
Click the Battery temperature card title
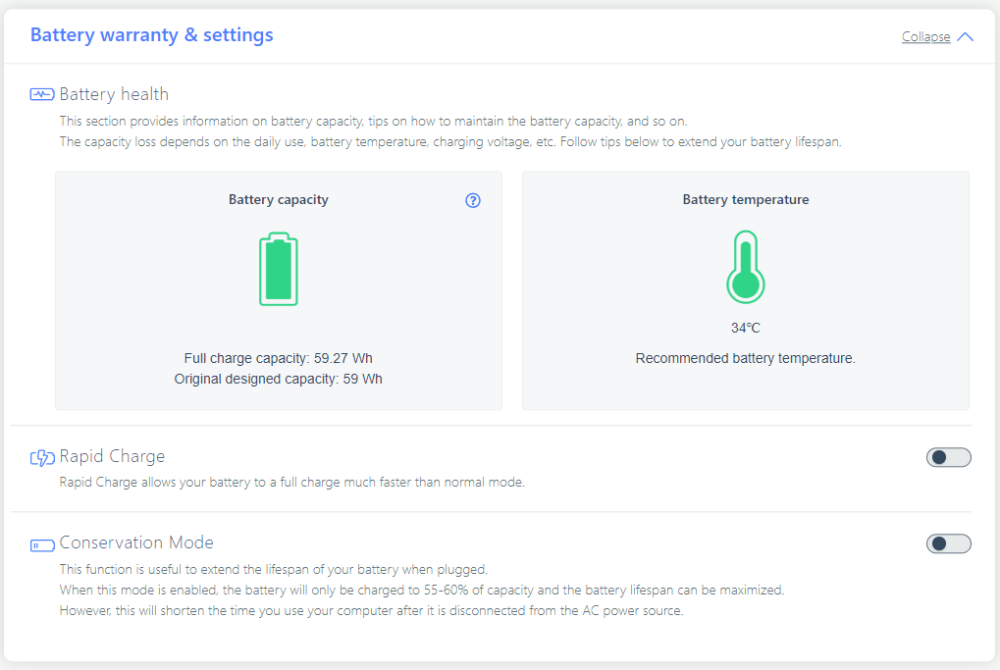[x=745, y=200]
